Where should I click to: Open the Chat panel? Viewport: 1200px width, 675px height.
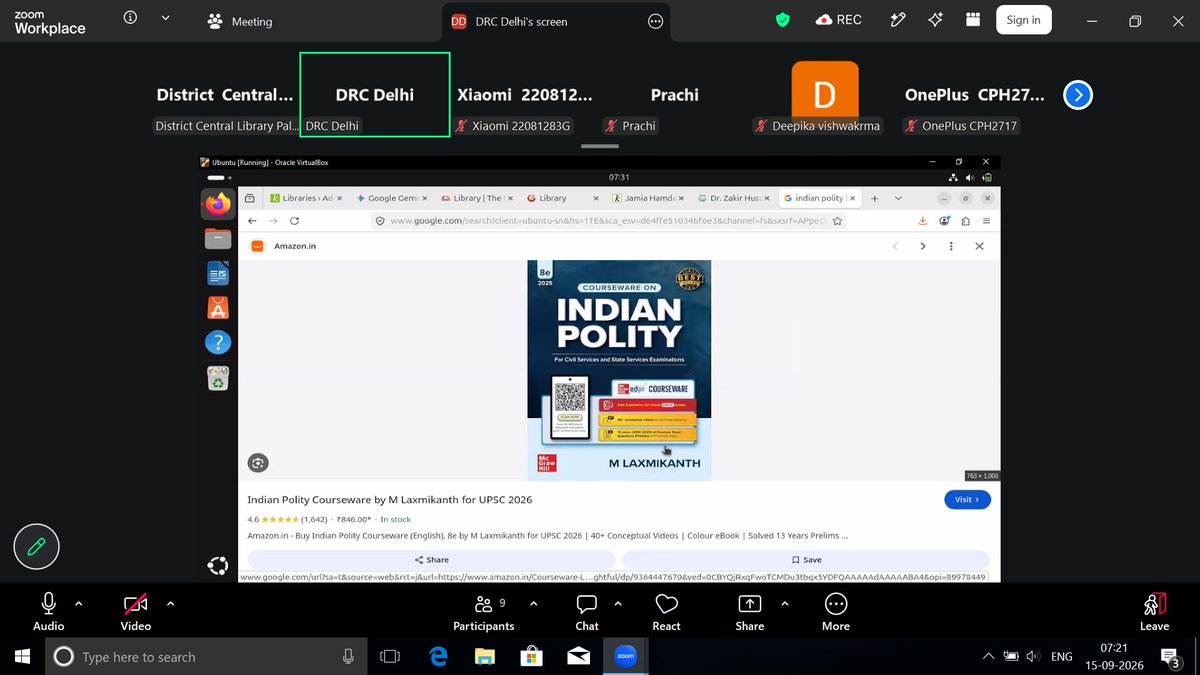tap(587, 612)
